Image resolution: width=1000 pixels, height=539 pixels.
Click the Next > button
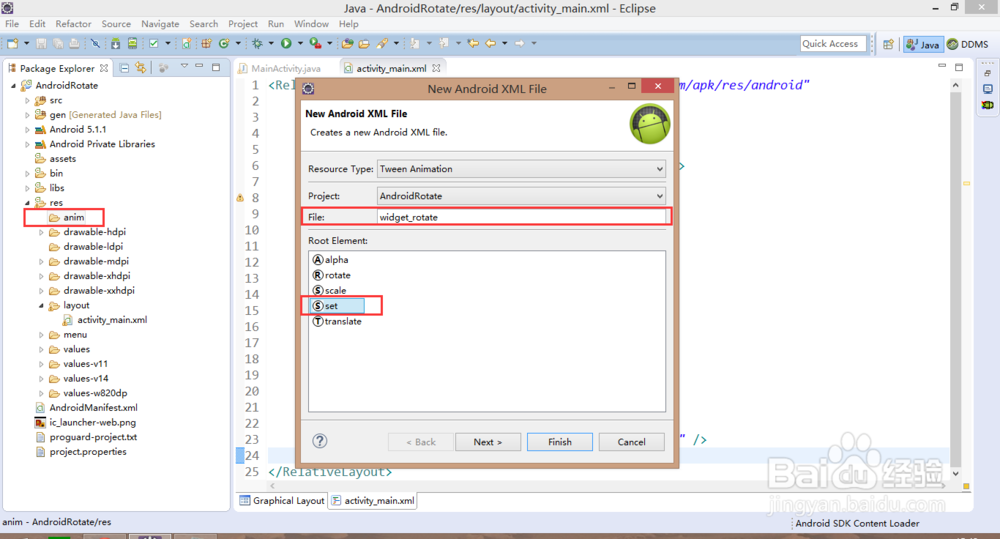tap(488, 441)
